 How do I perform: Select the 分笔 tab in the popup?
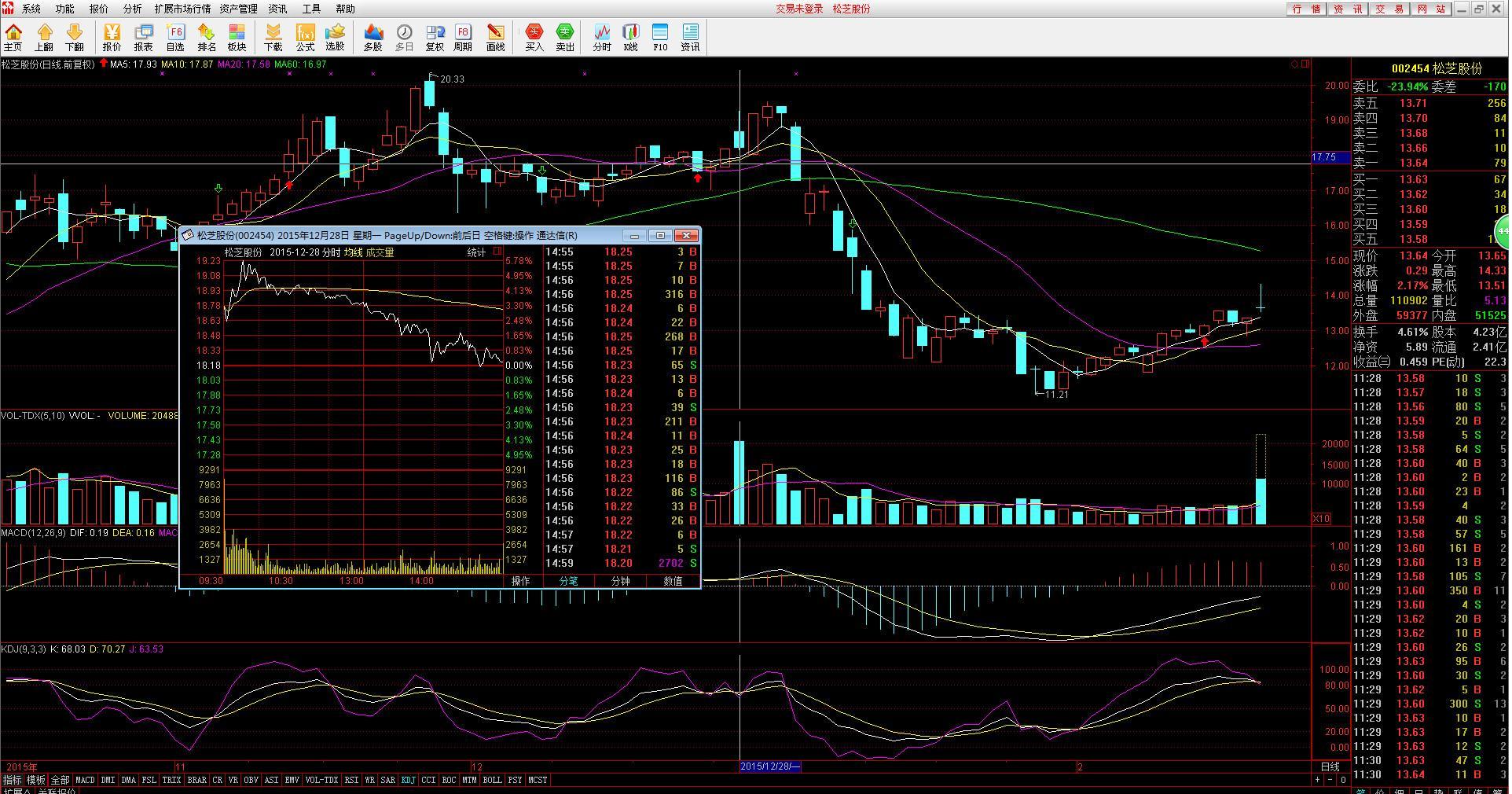coord(568,581)
